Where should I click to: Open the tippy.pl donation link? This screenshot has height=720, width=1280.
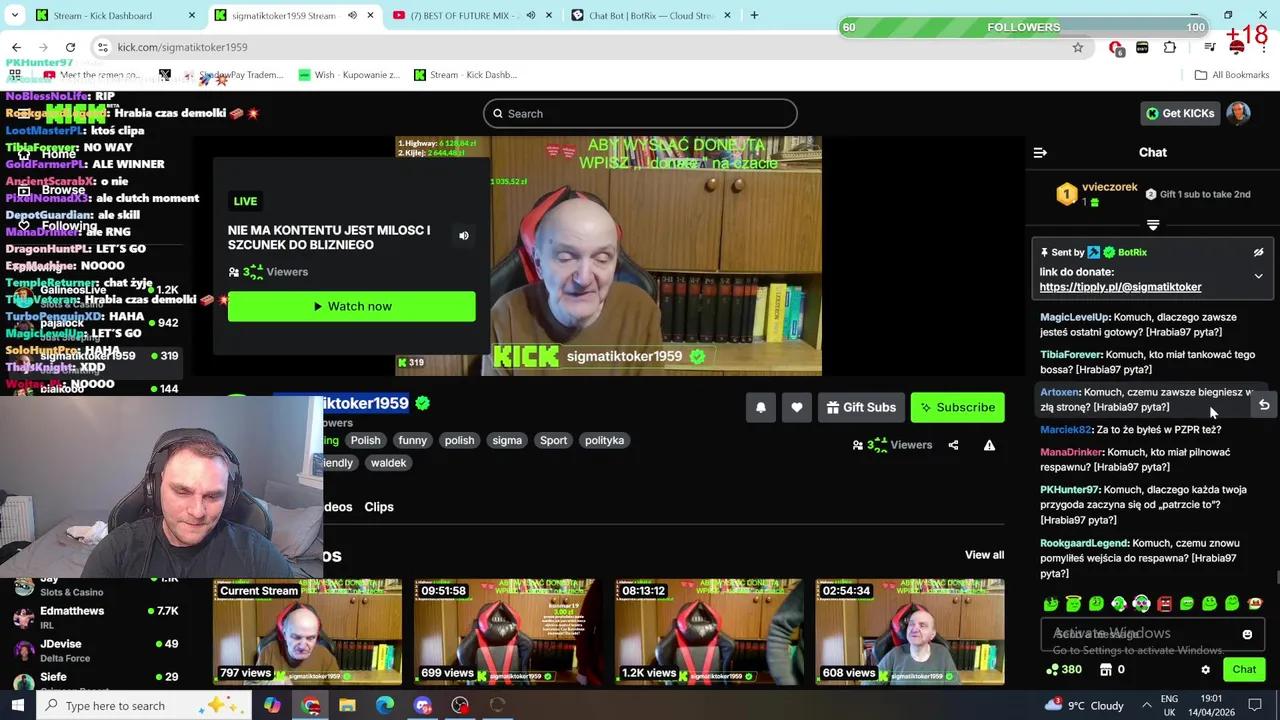[x=1120, y=287]
